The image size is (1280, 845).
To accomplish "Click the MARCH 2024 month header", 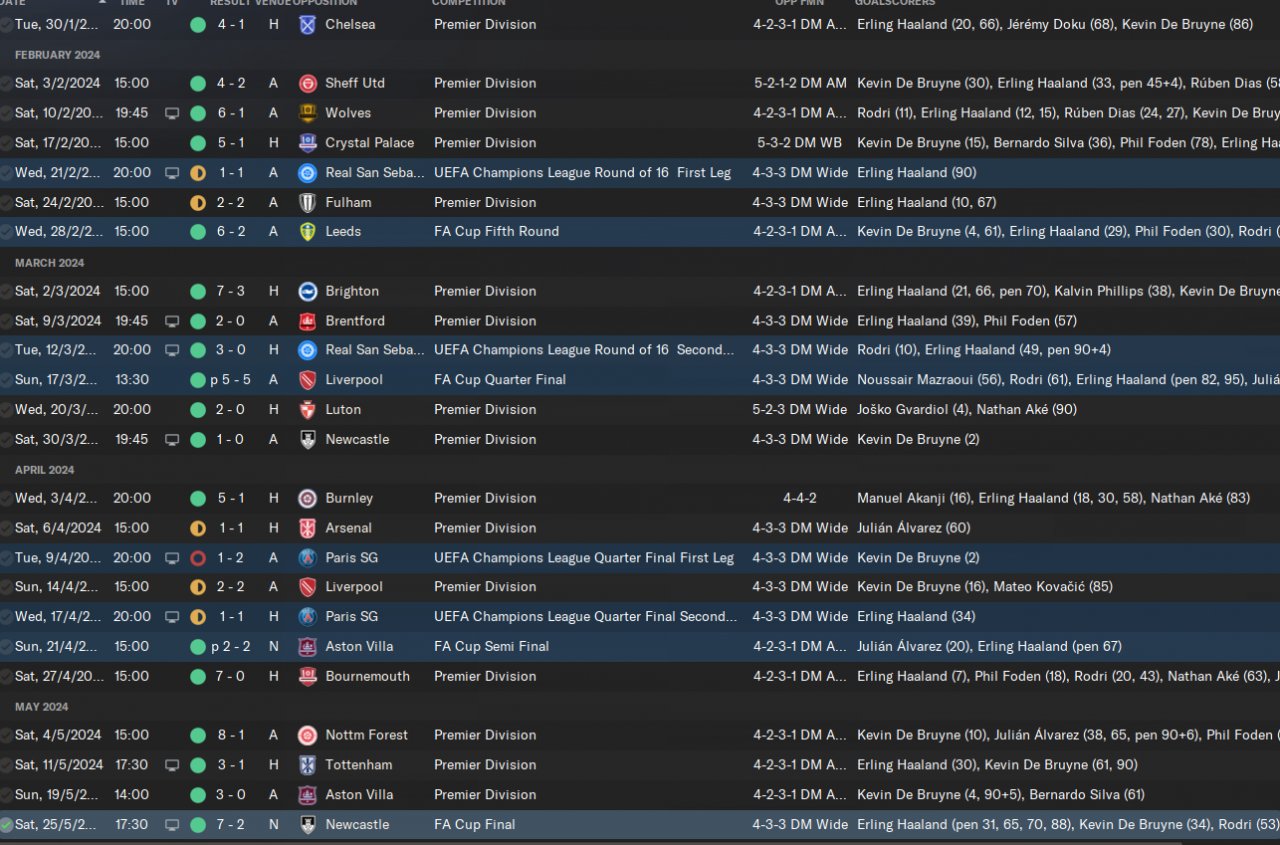I will pos(49,263).
